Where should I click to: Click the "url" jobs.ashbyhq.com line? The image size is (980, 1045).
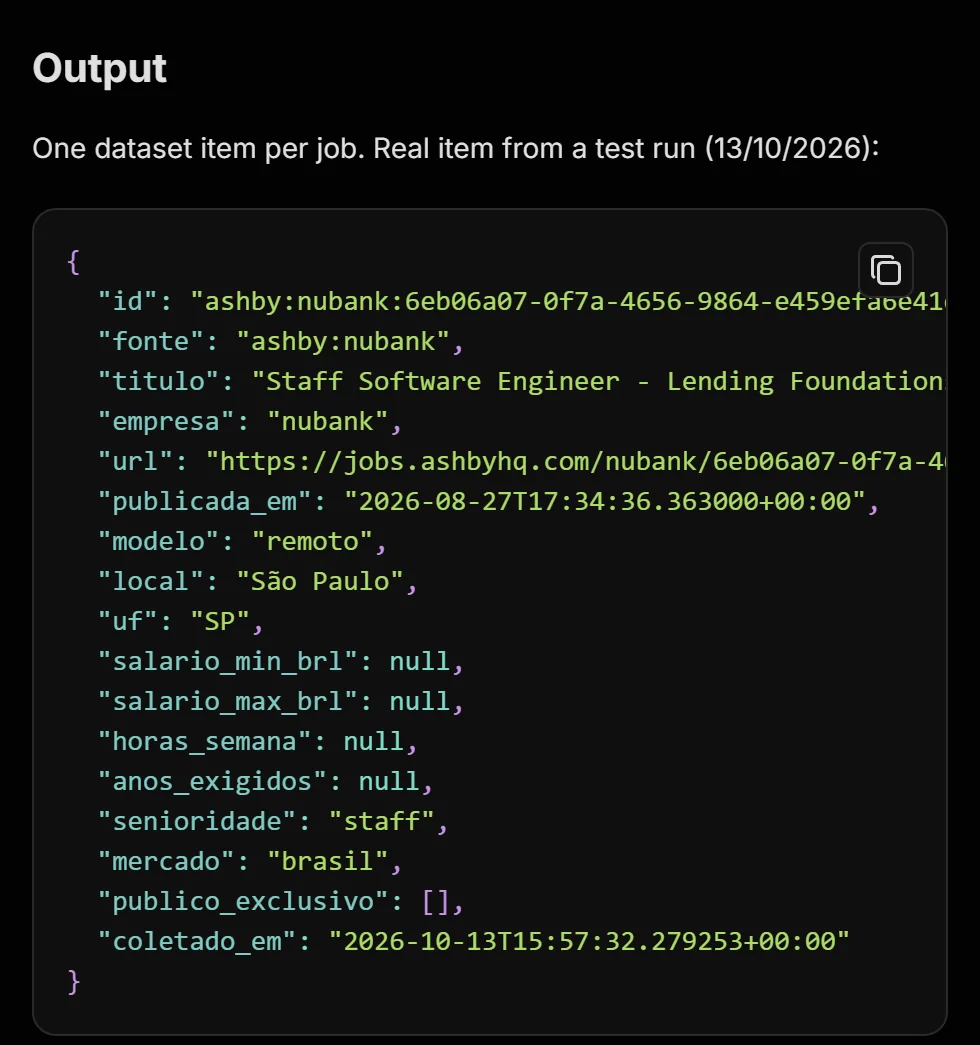point(522,461)
